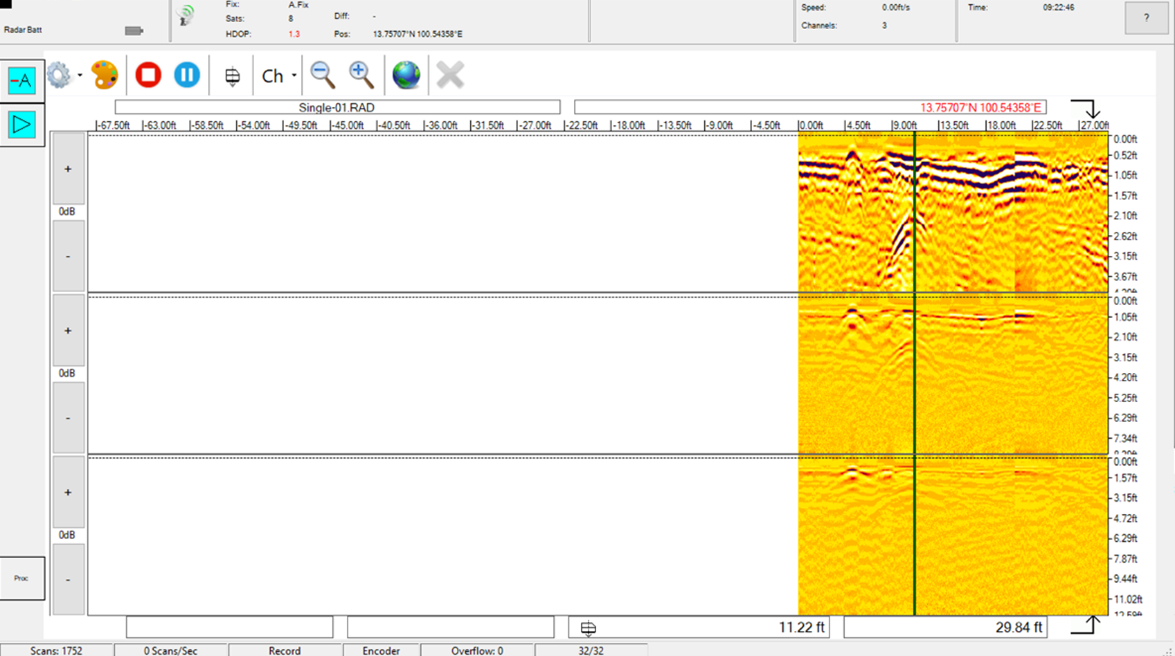The height and width of the screenshot is (656, 1175).
Task: Toggle the play arrow side button
Action: click(x=22, y=124)
